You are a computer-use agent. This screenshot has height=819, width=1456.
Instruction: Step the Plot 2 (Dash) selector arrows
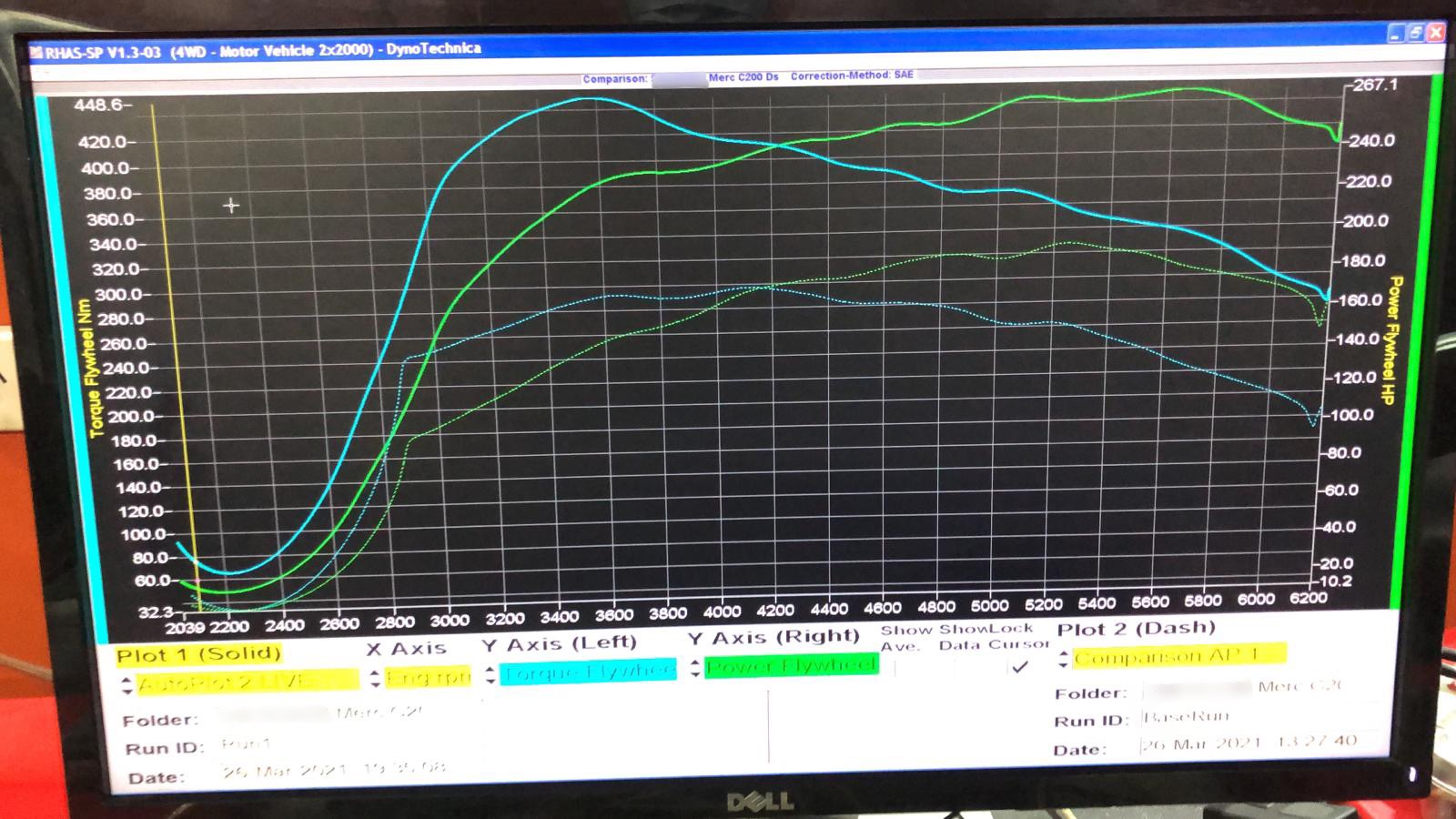coord(1063,659)
